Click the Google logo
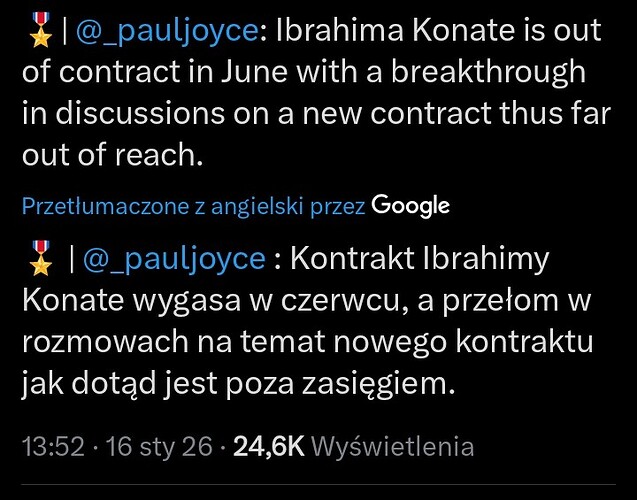This screenshot has width=637, height=500. coord(410,206)
